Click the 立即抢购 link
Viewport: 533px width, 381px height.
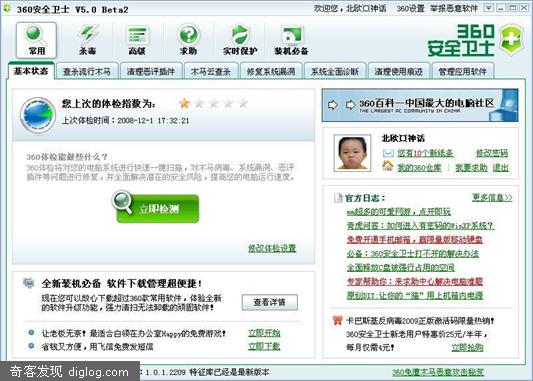point(467,347)
